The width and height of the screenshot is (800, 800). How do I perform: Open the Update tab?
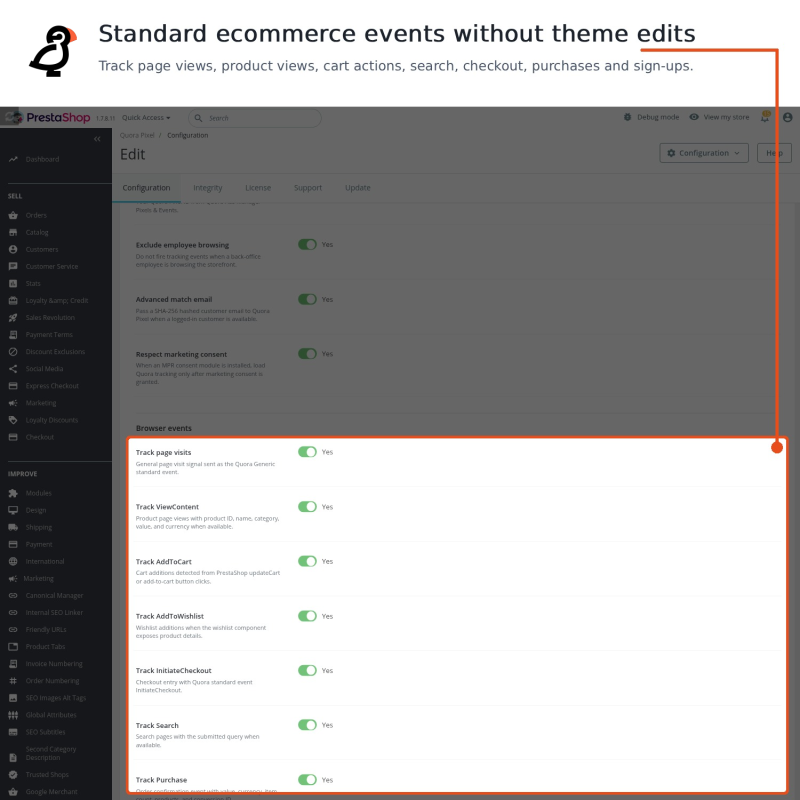coord(358,188)
